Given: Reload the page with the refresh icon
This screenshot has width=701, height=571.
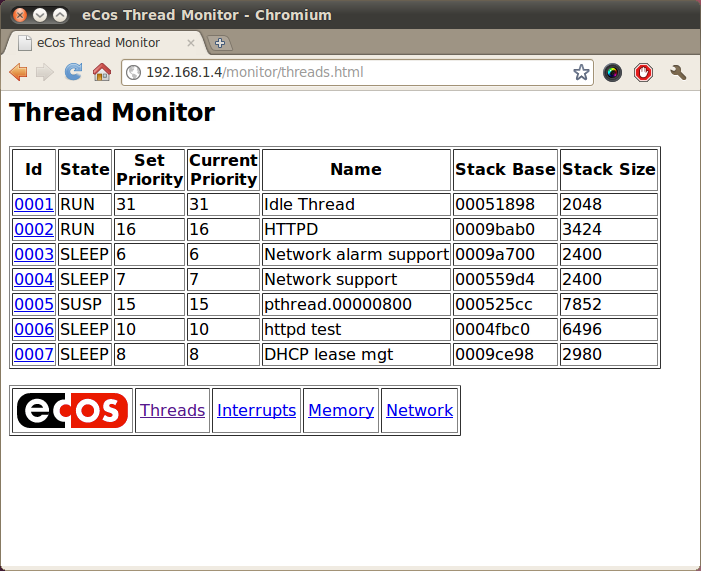Looking at the screenshot, I should 73,72.
